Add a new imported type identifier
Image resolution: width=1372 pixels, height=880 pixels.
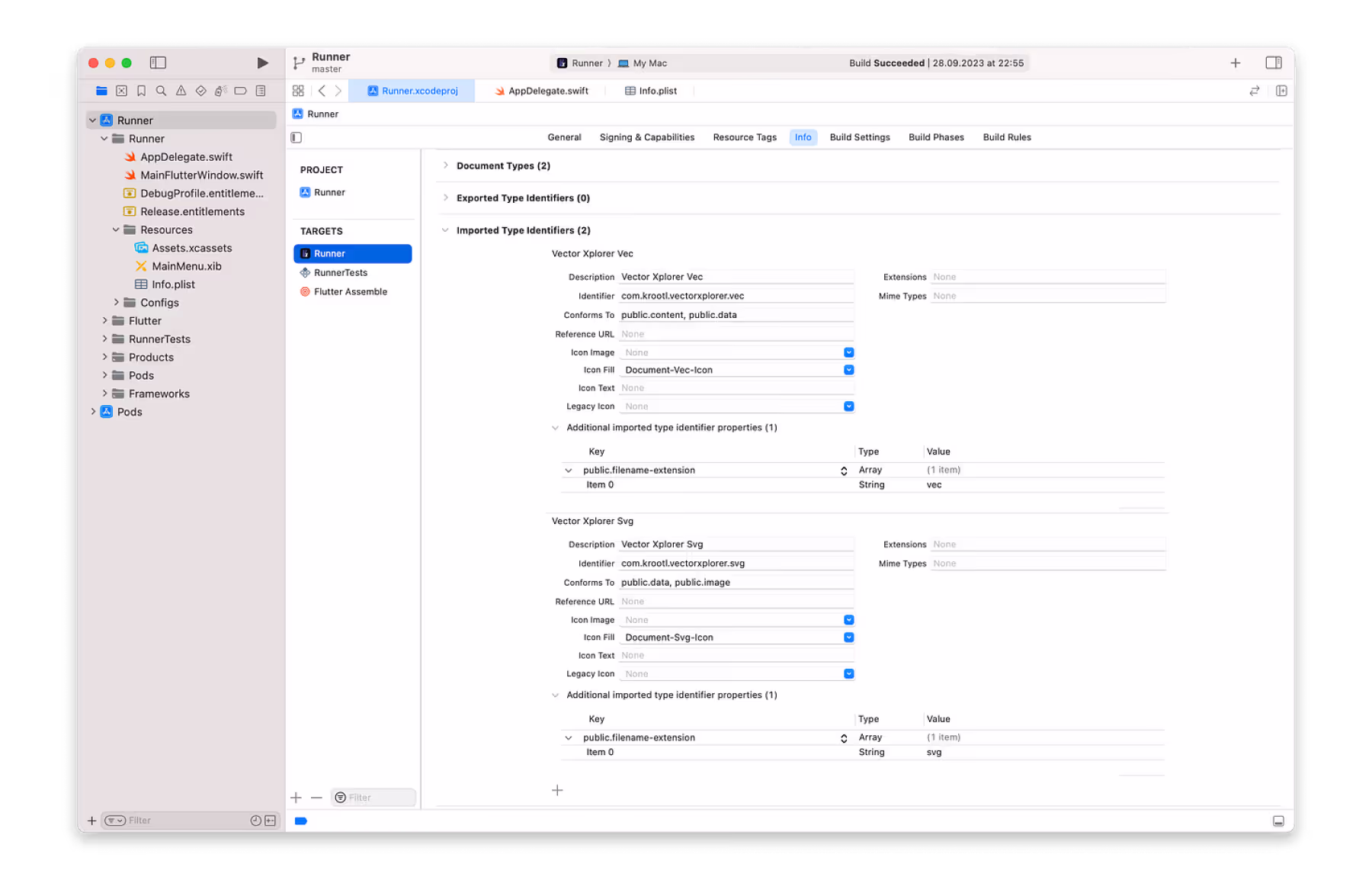tap(557, 790)
